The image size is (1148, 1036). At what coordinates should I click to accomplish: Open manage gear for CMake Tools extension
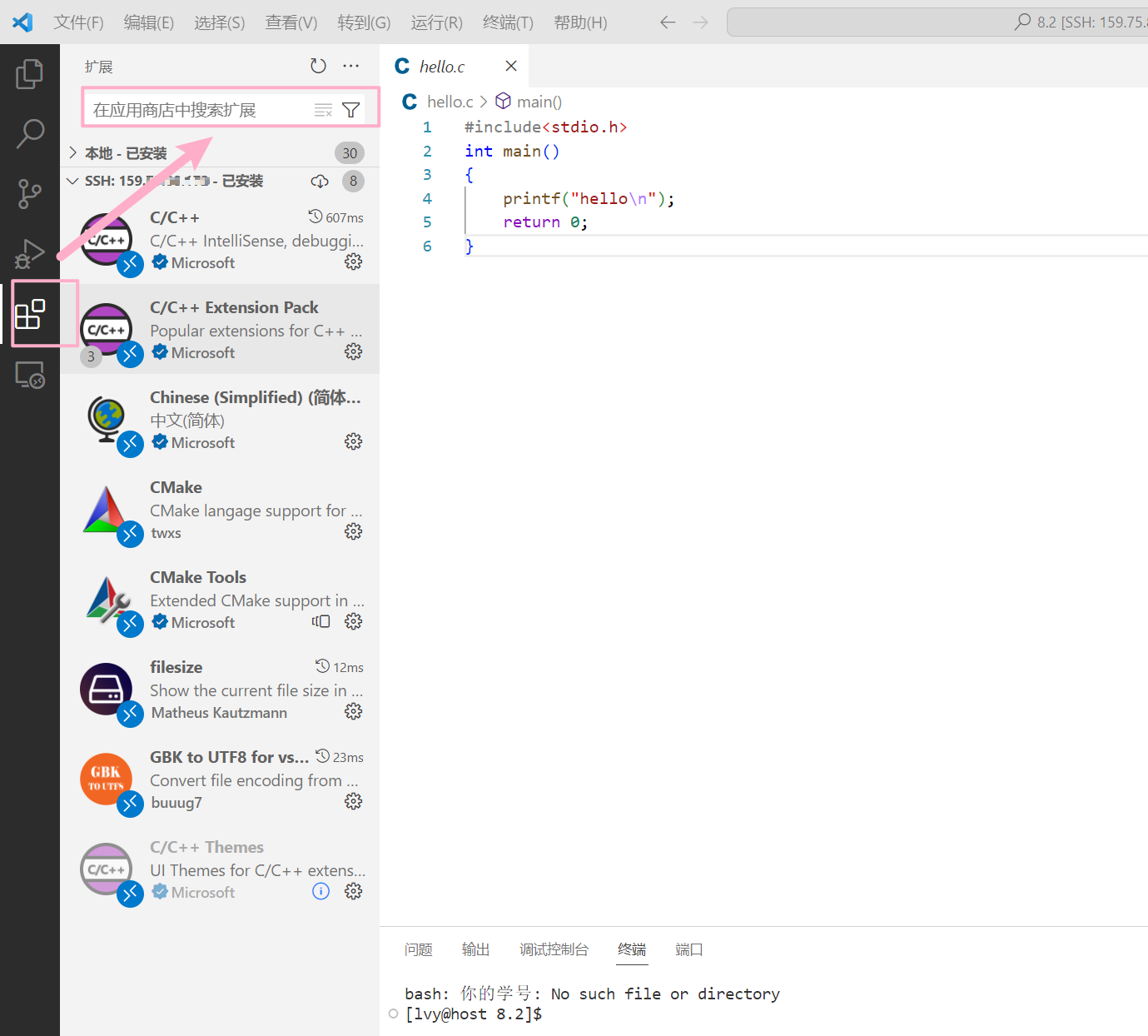pos(354,621)
